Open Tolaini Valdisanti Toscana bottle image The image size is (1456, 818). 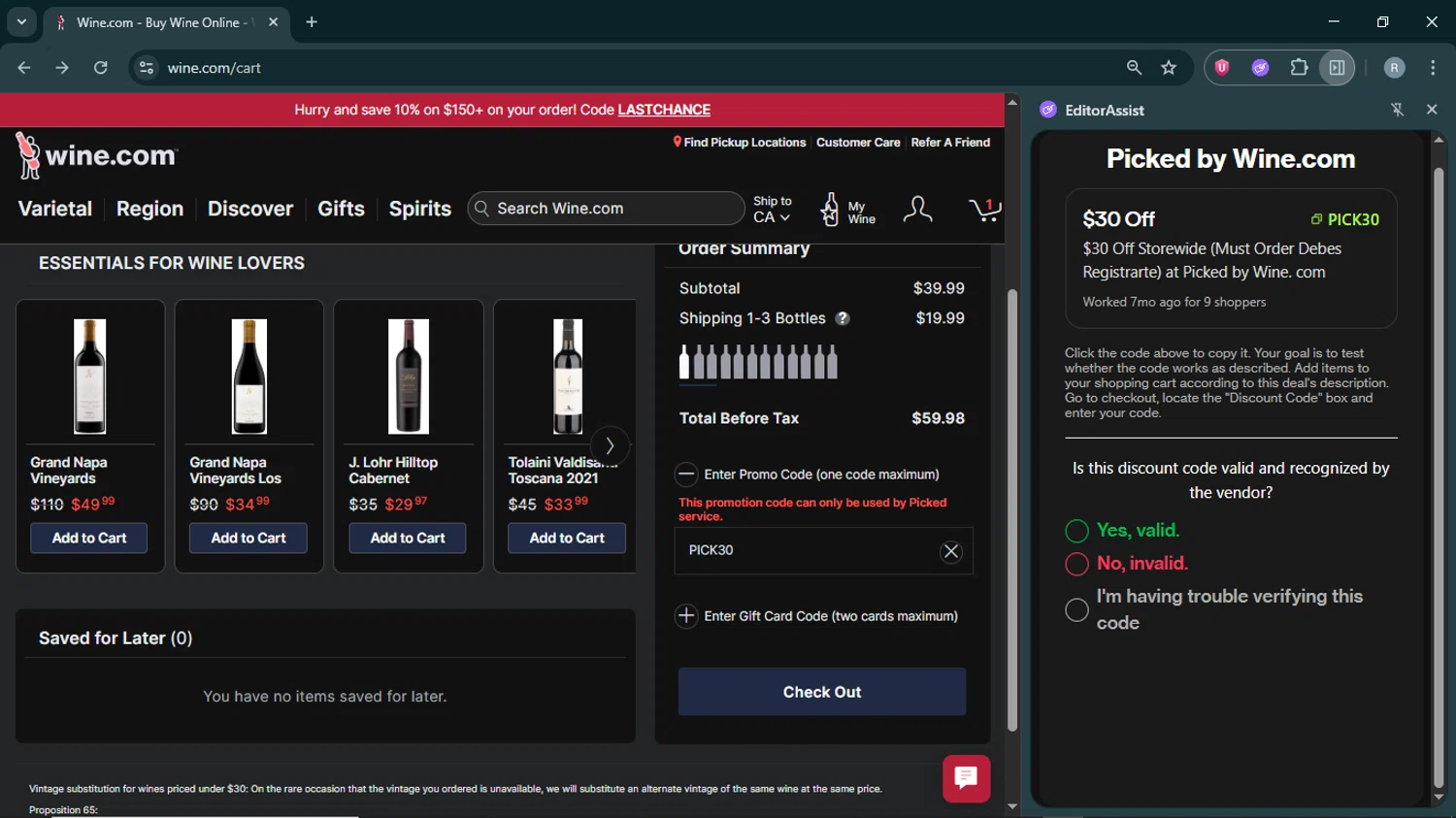point(568,376)
